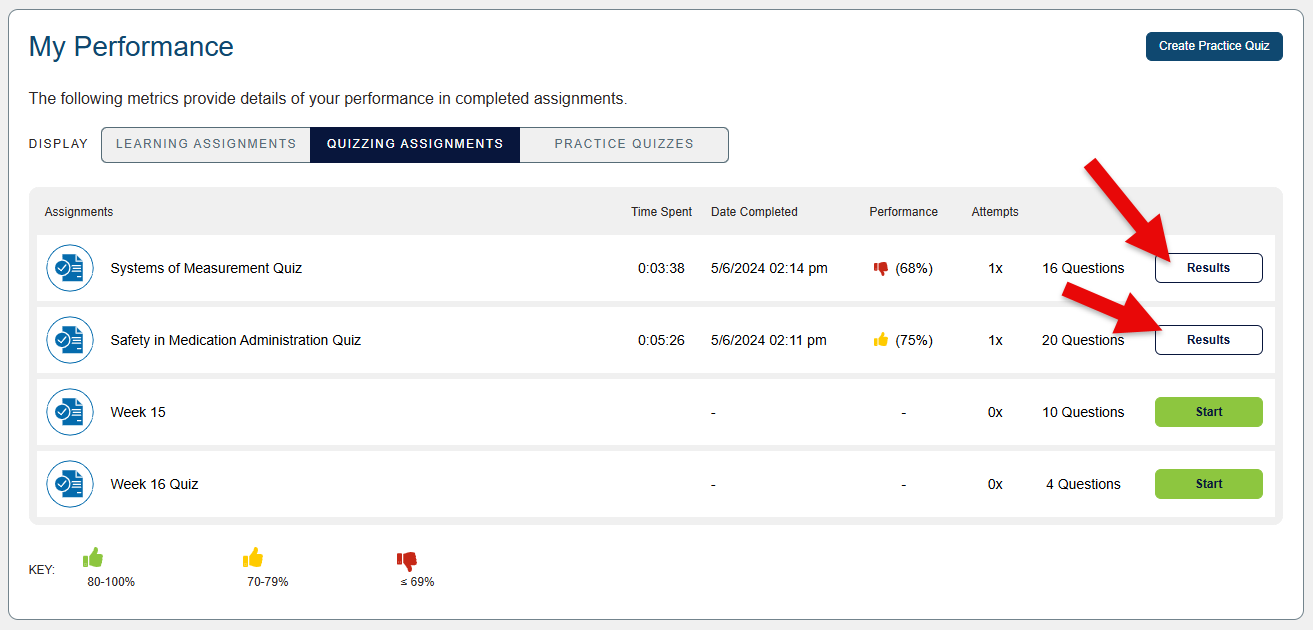Screen dimensions: 1313x630
Task: View Results for Systems of Measurement Quiz
Action: coord(1208,268)
